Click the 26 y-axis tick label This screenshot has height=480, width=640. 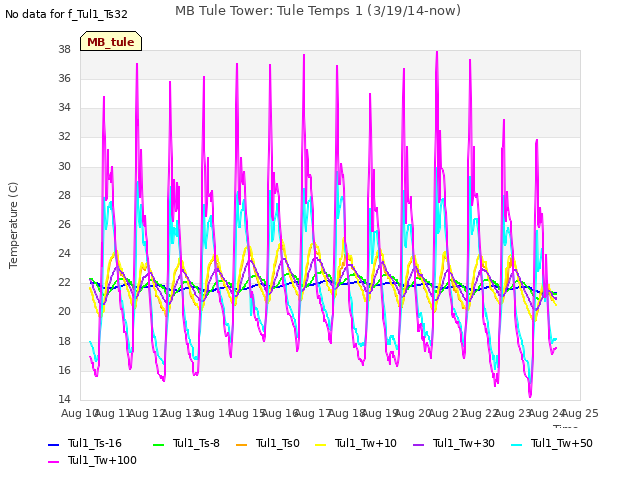click(64, 224)
